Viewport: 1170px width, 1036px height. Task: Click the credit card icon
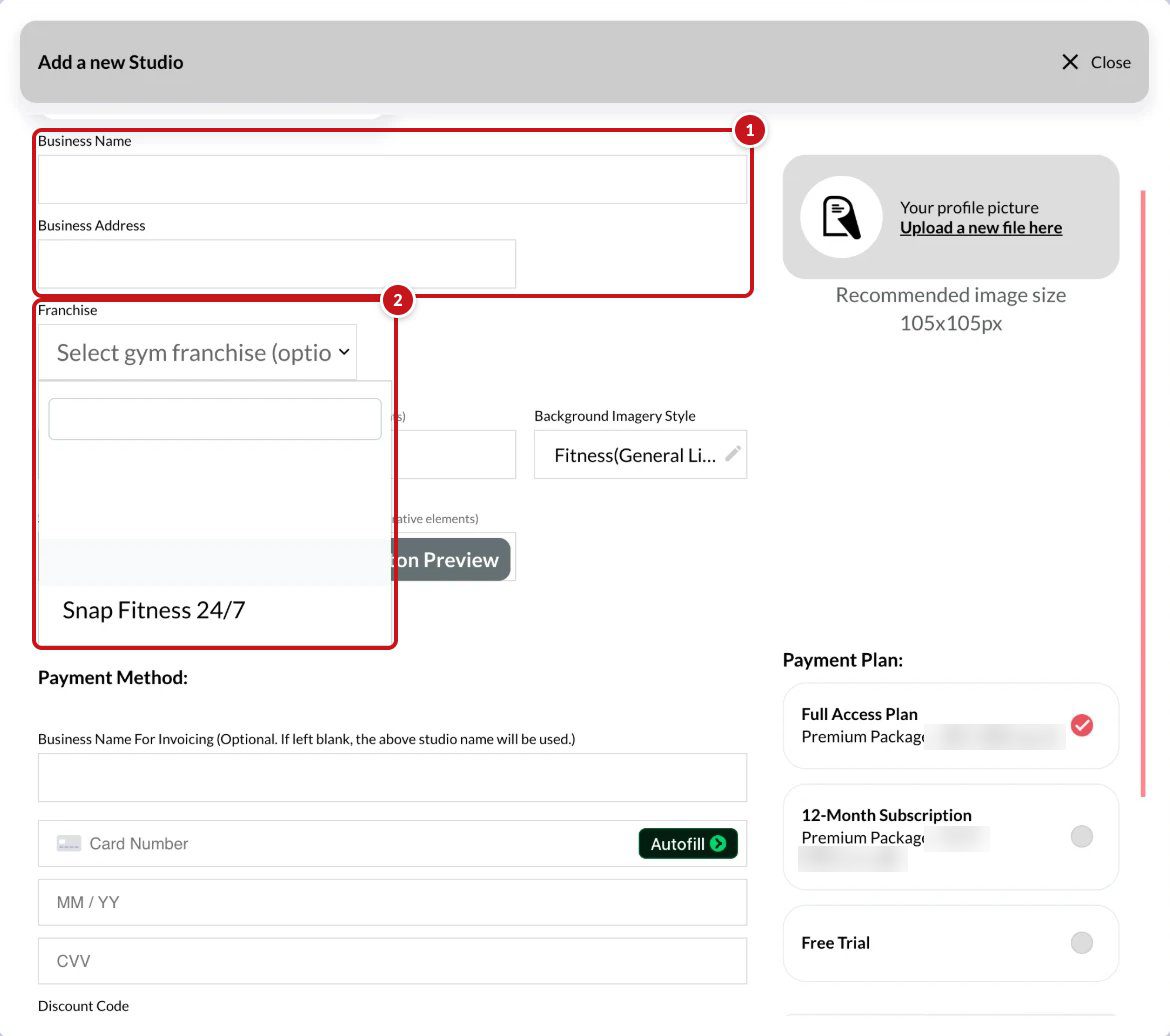point(69,843)
